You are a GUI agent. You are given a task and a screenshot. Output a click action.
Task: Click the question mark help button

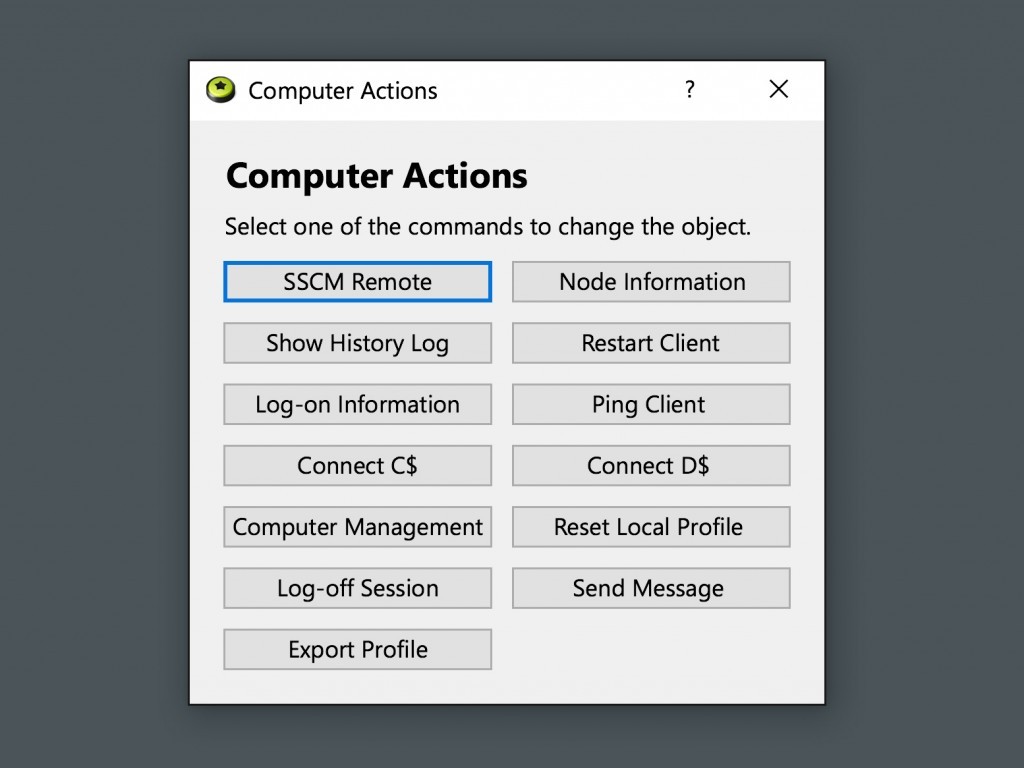coord(689,89)
